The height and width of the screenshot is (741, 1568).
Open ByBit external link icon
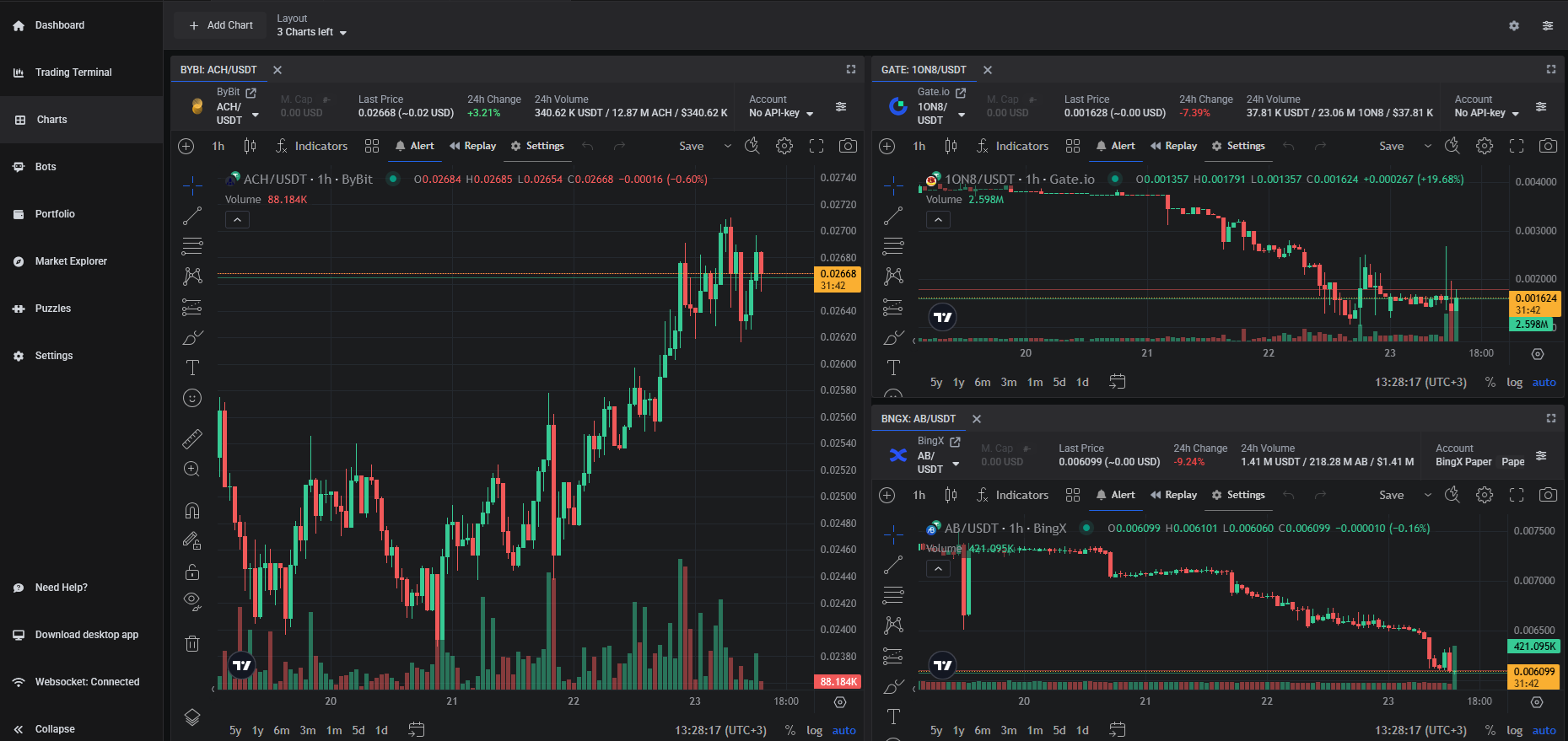[251, 93]
